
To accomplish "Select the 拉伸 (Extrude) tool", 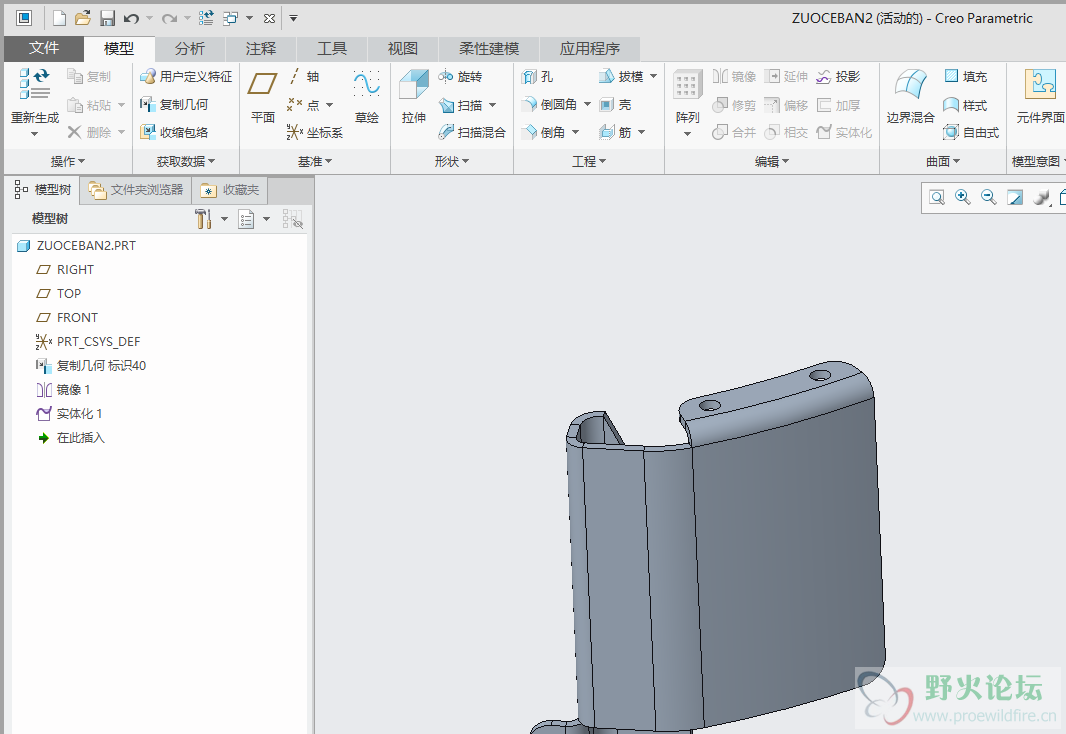I will click(413, 97).
